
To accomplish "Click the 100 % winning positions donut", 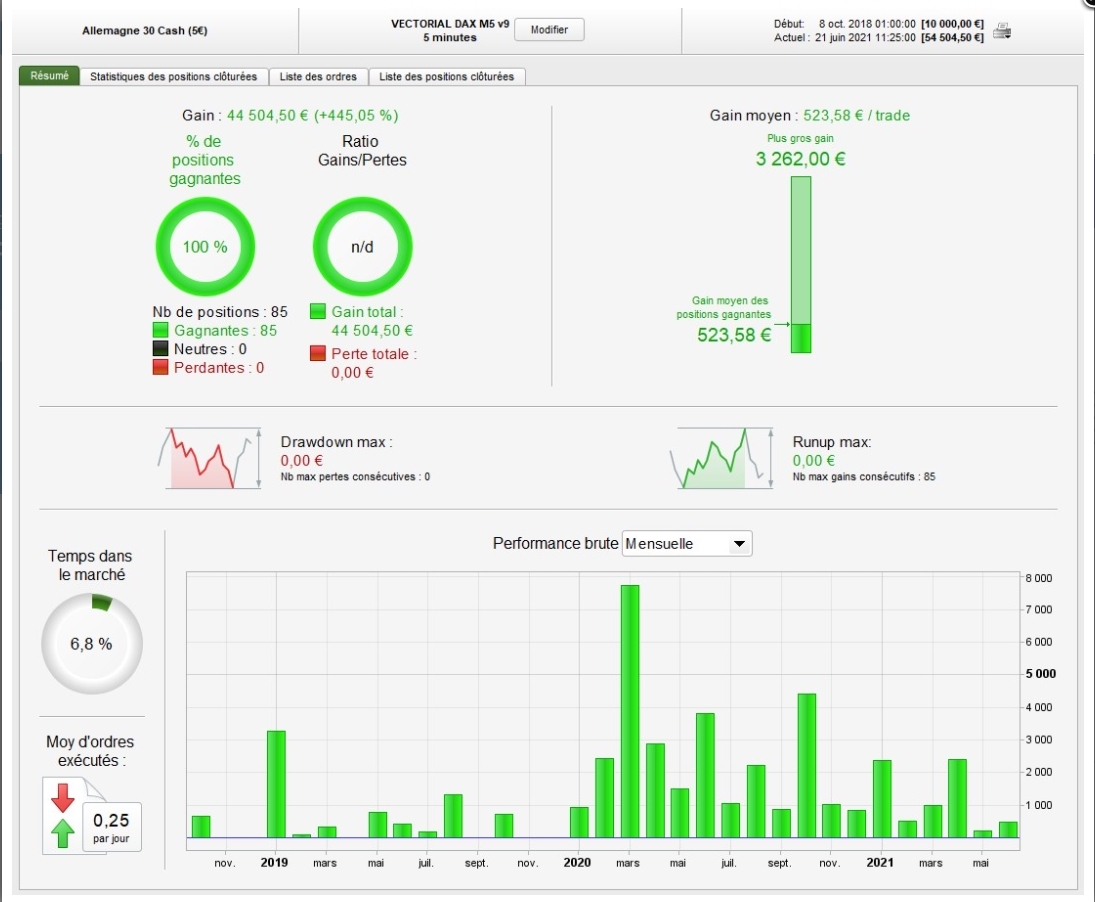I will (205, 246).
